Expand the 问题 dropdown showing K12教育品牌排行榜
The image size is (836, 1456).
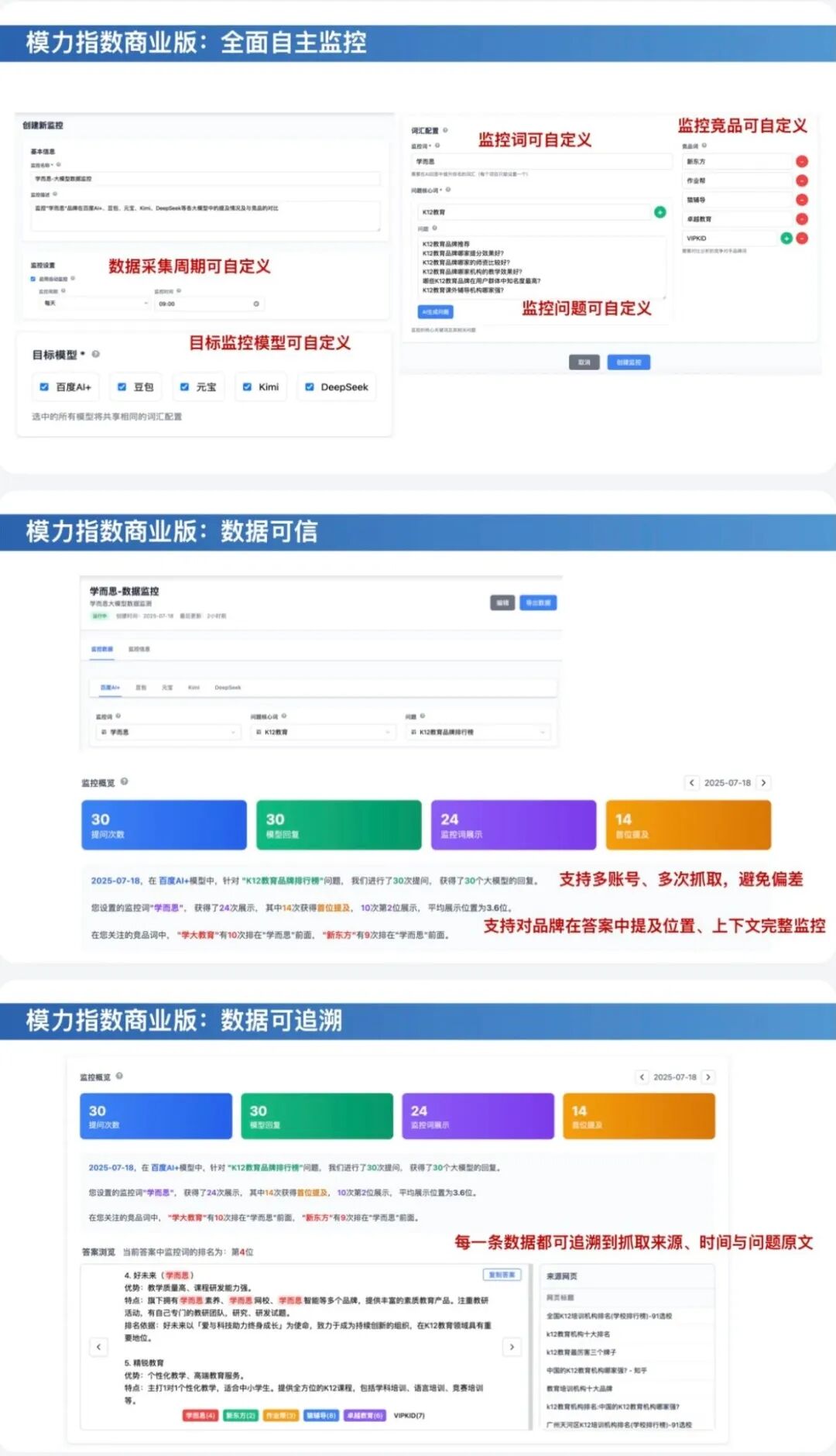[x=478, y=732]
